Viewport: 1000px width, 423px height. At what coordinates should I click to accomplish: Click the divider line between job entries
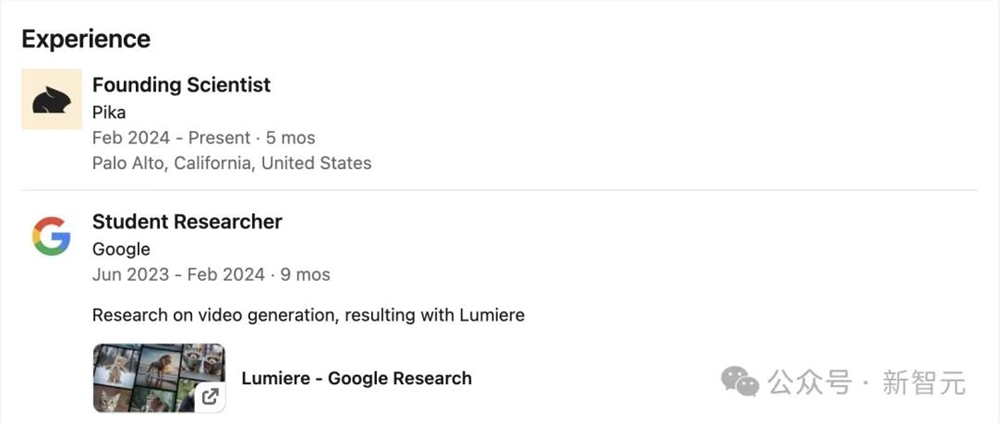click(500, 190)
